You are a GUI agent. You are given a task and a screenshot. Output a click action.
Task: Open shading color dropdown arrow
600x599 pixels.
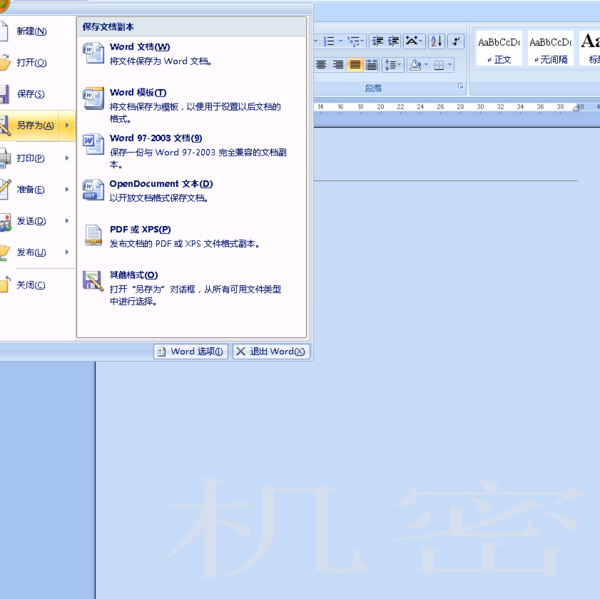click(x=426, y=65)
